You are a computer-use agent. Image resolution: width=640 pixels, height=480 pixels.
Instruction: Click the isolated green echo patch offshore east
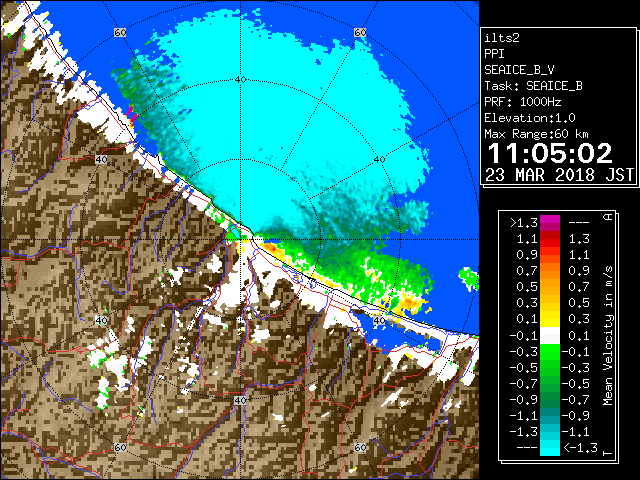click(x=469, y=279)
